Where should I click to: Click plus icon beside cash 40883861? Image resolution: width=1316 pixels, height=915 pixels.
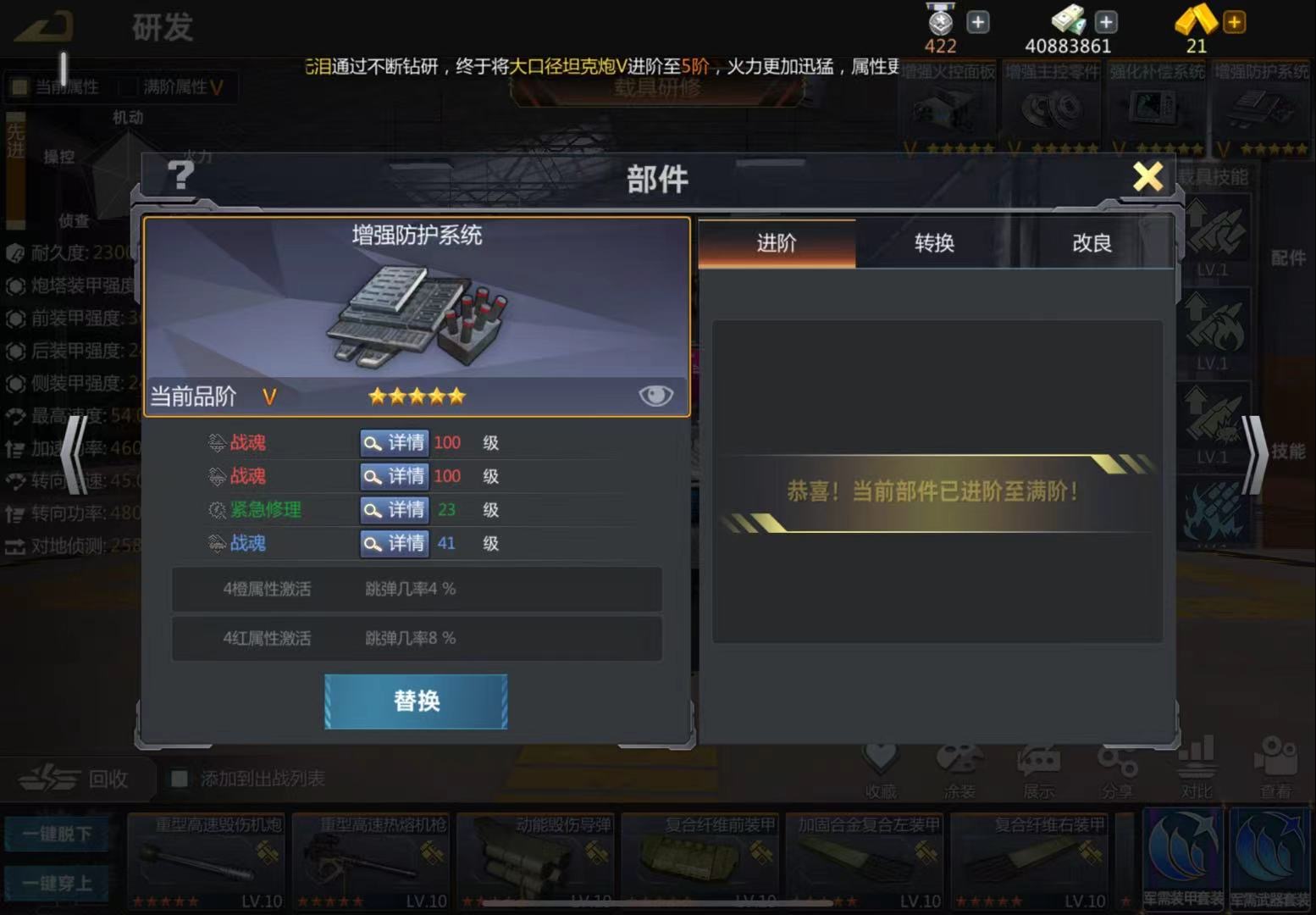[1106, 22]
